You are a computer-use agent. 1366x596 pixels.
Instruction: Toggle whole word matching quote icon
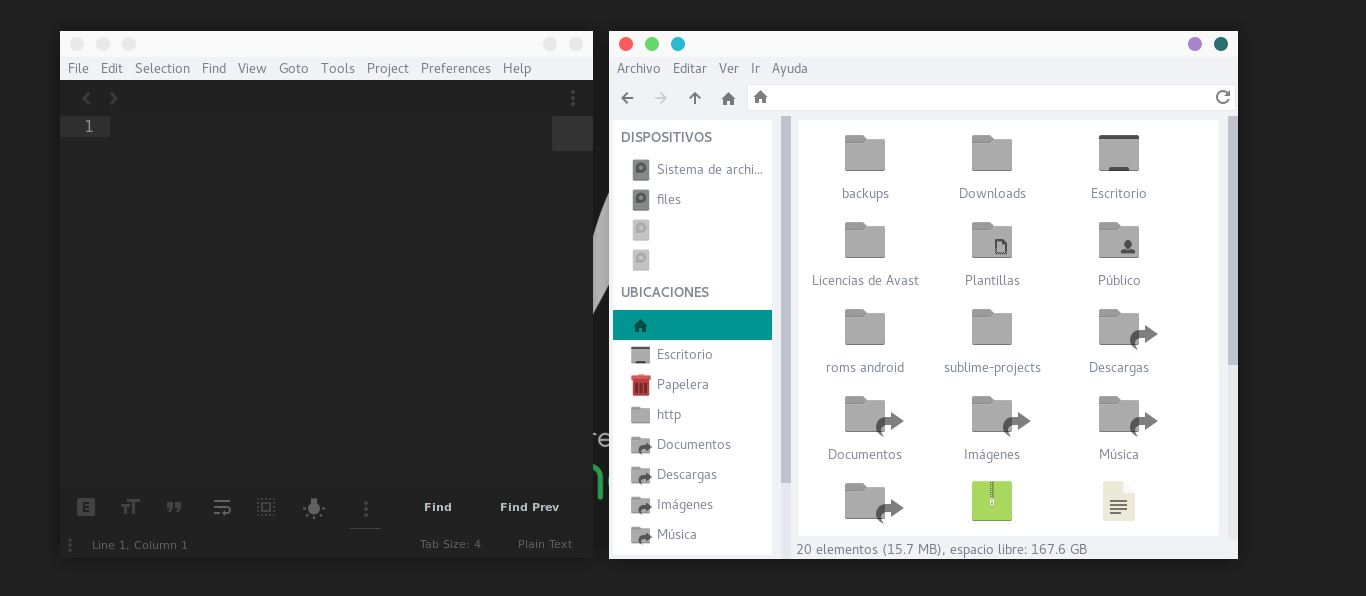coord(174,507)
